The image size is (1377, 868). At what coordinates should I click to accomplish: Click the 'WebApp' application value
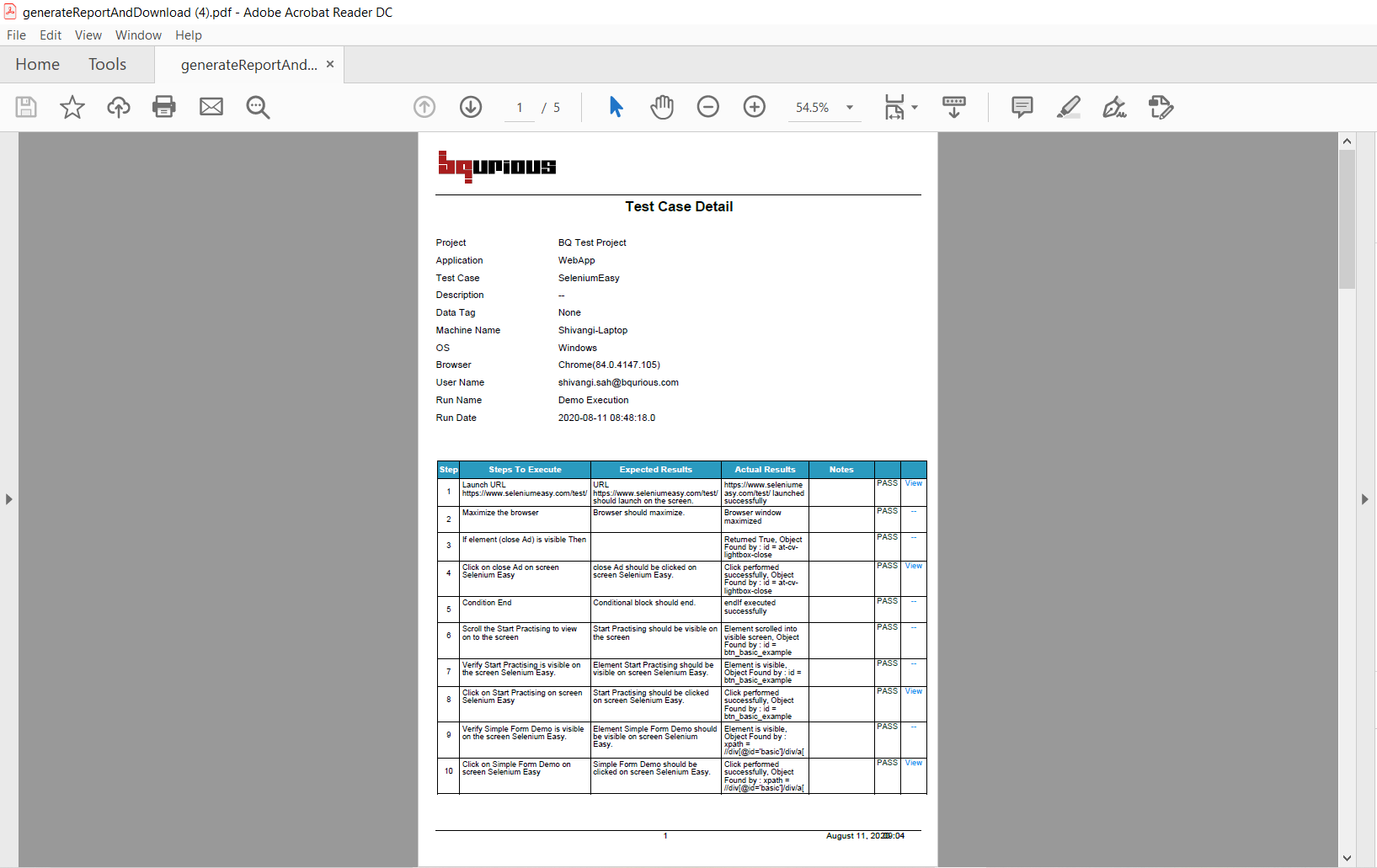(x=576, y=260)
